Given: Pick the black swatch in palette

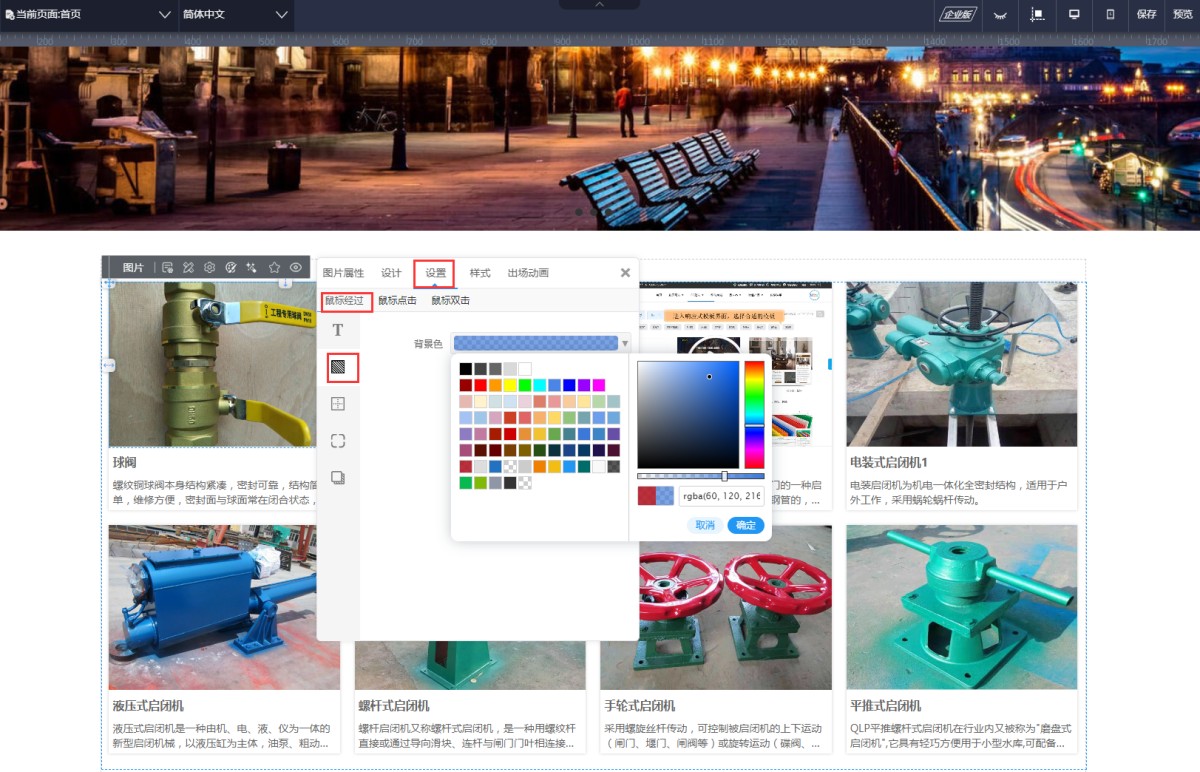Looking at the screenshot, I should [466, 369].
